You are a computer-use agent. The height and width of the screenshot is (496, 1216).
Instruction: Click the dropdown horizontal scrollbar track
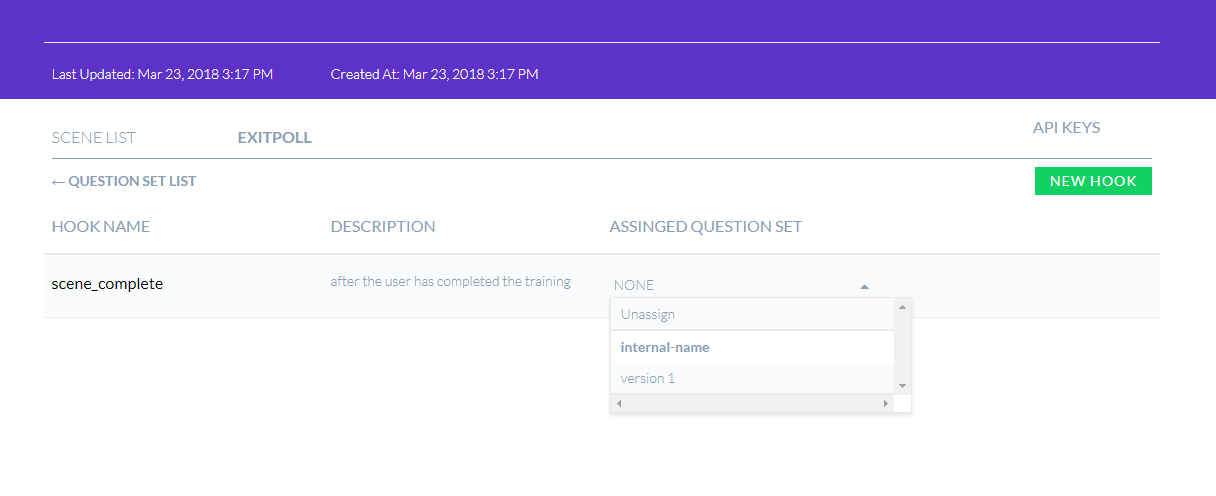752,403
